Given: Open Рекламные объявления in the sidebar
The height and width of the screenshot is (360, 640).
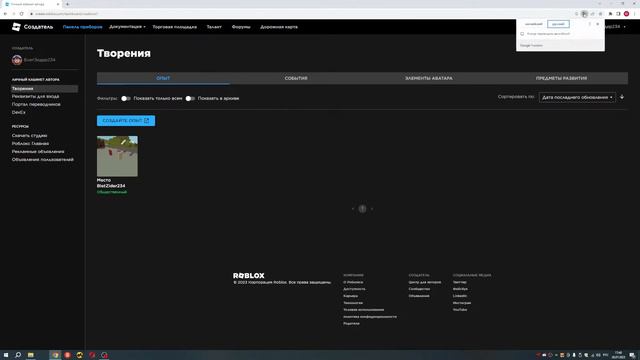Looking at the screenshot, I should (x=38, y=151).
